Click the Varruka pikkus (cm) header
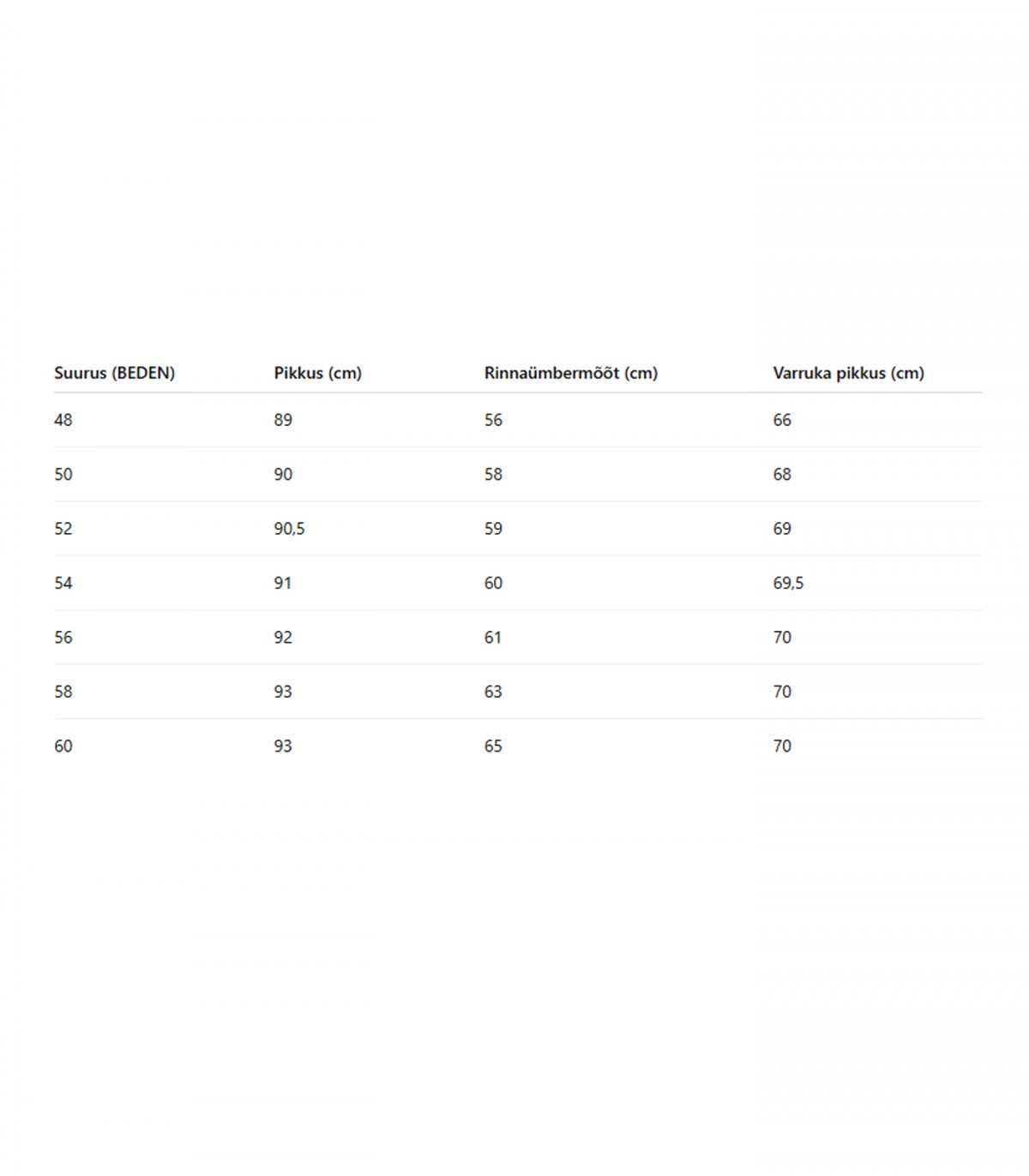The height and width of the screenshot is (1176, 1029). (848, 373)
